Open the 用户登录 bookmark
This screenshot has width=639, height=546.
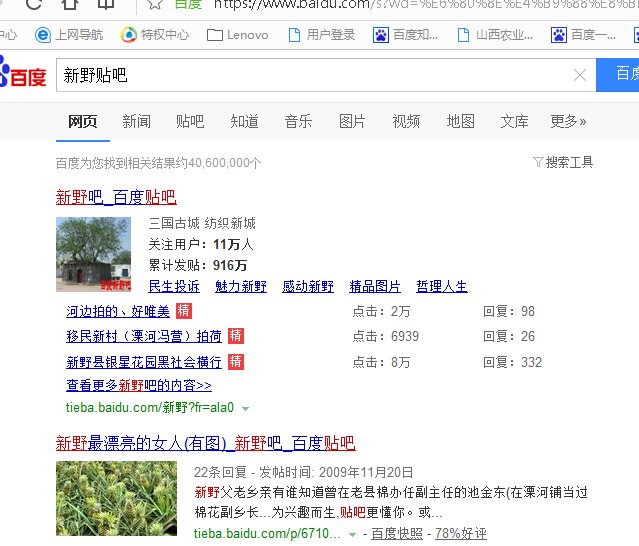(322, 35)
